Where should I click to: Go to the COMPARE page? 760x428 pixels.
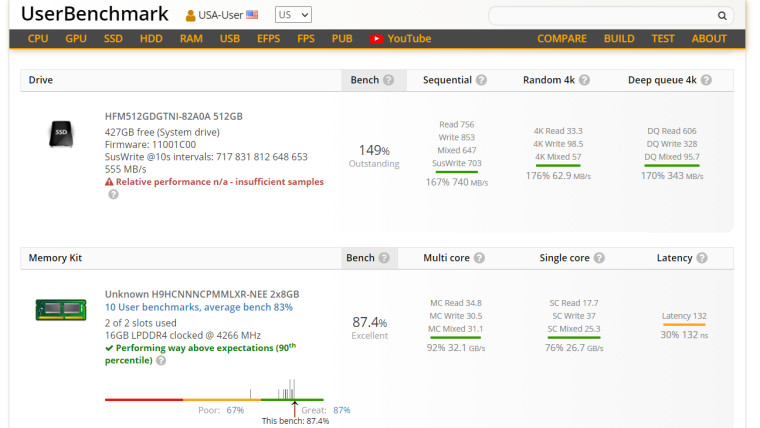point(562,39)
